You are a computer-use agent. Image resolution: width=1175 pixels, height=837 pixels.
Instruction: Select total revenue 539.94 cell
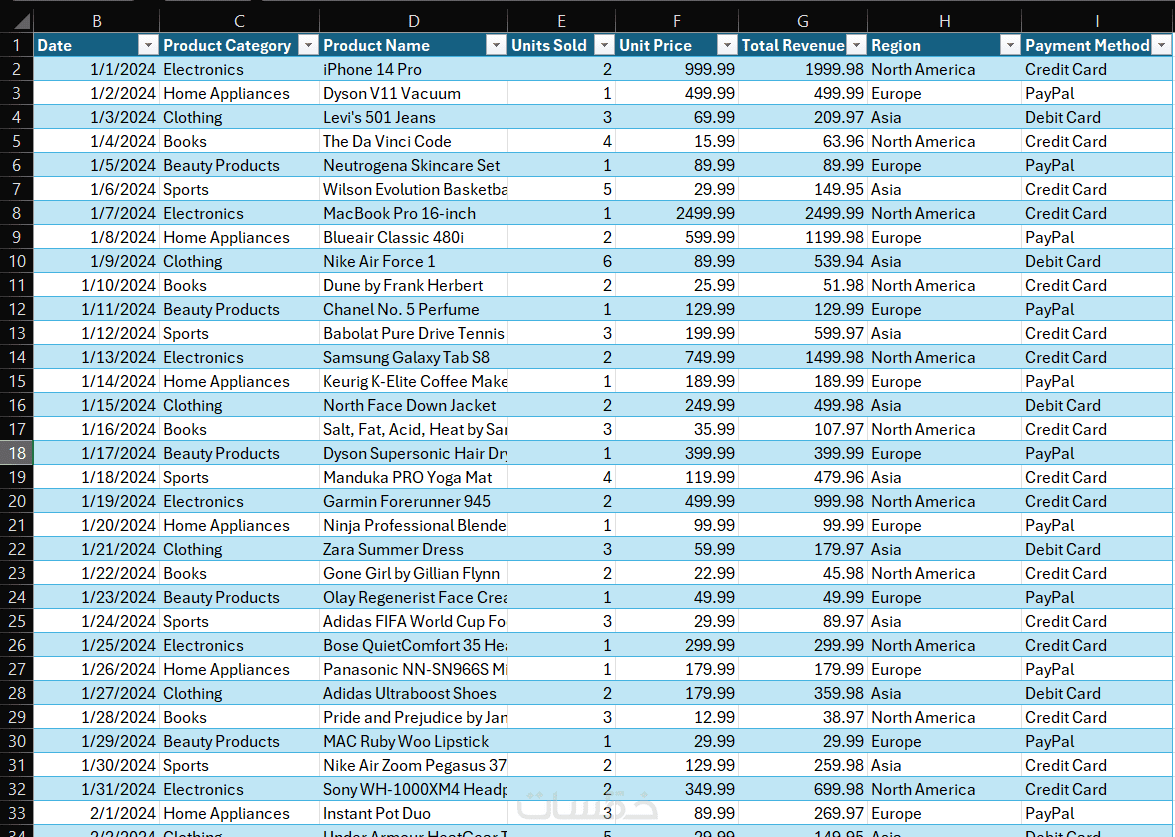tap(803, 262)
